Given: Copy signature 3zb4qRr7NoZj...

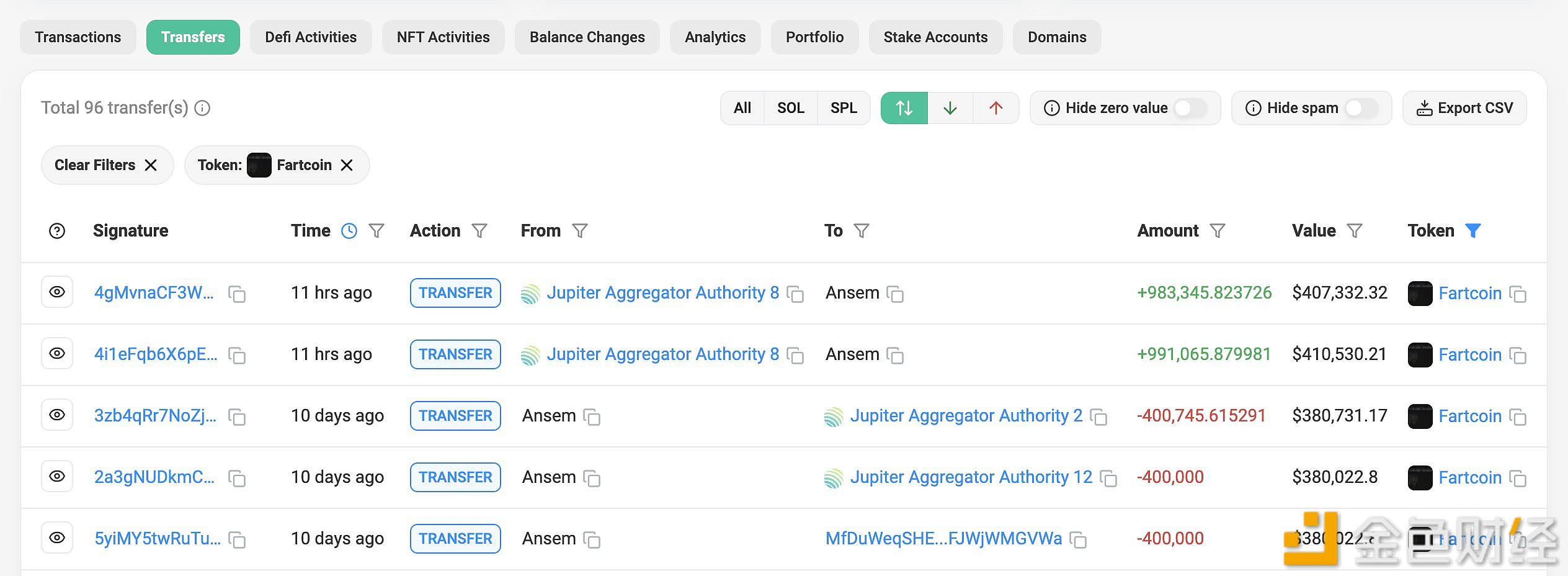Looking at the screenshot, I should 237,417.
